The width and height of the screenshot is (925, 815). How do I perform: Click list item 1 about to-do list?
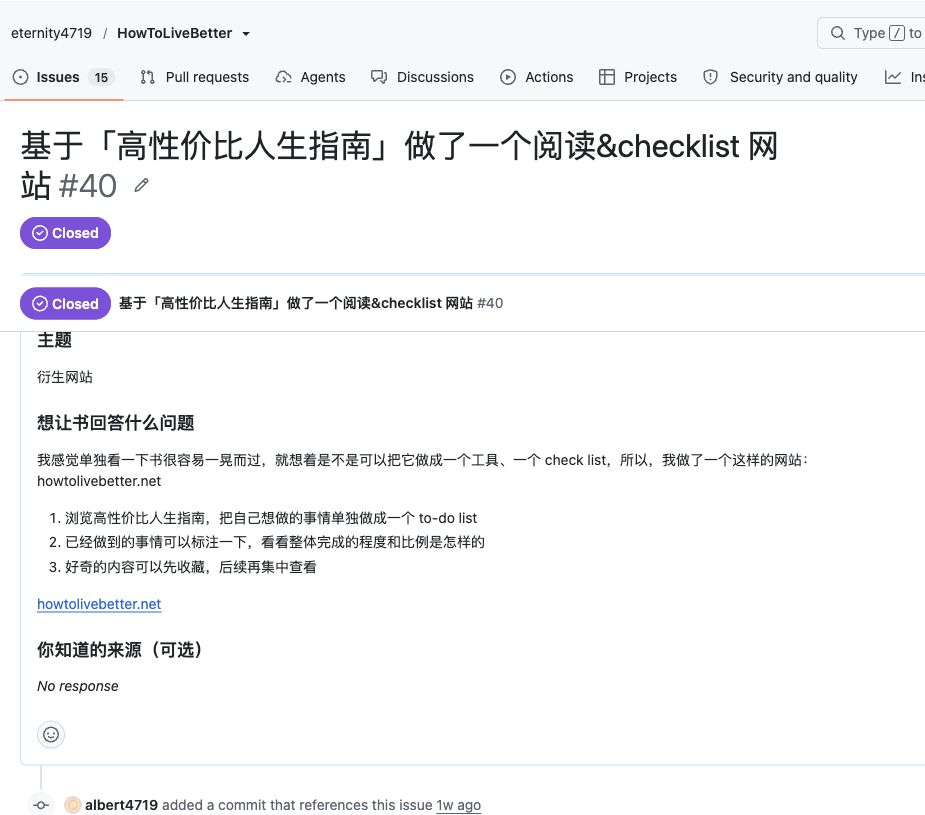click(271, 518)
